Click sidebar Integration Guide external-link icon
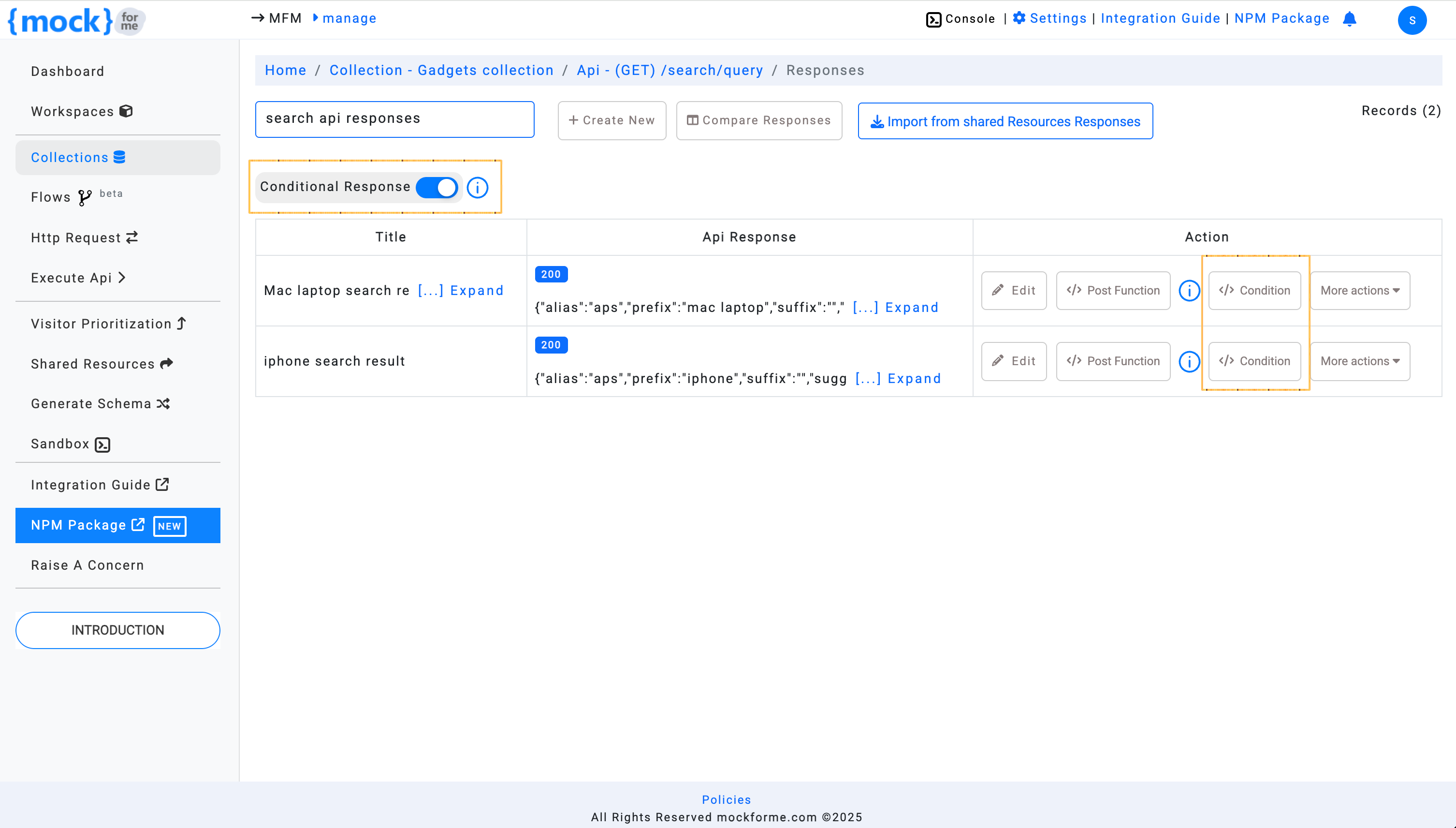Image resolution: width=1456 pixels, height=828 pixels. pyautogui.click(x=162, y=484)
